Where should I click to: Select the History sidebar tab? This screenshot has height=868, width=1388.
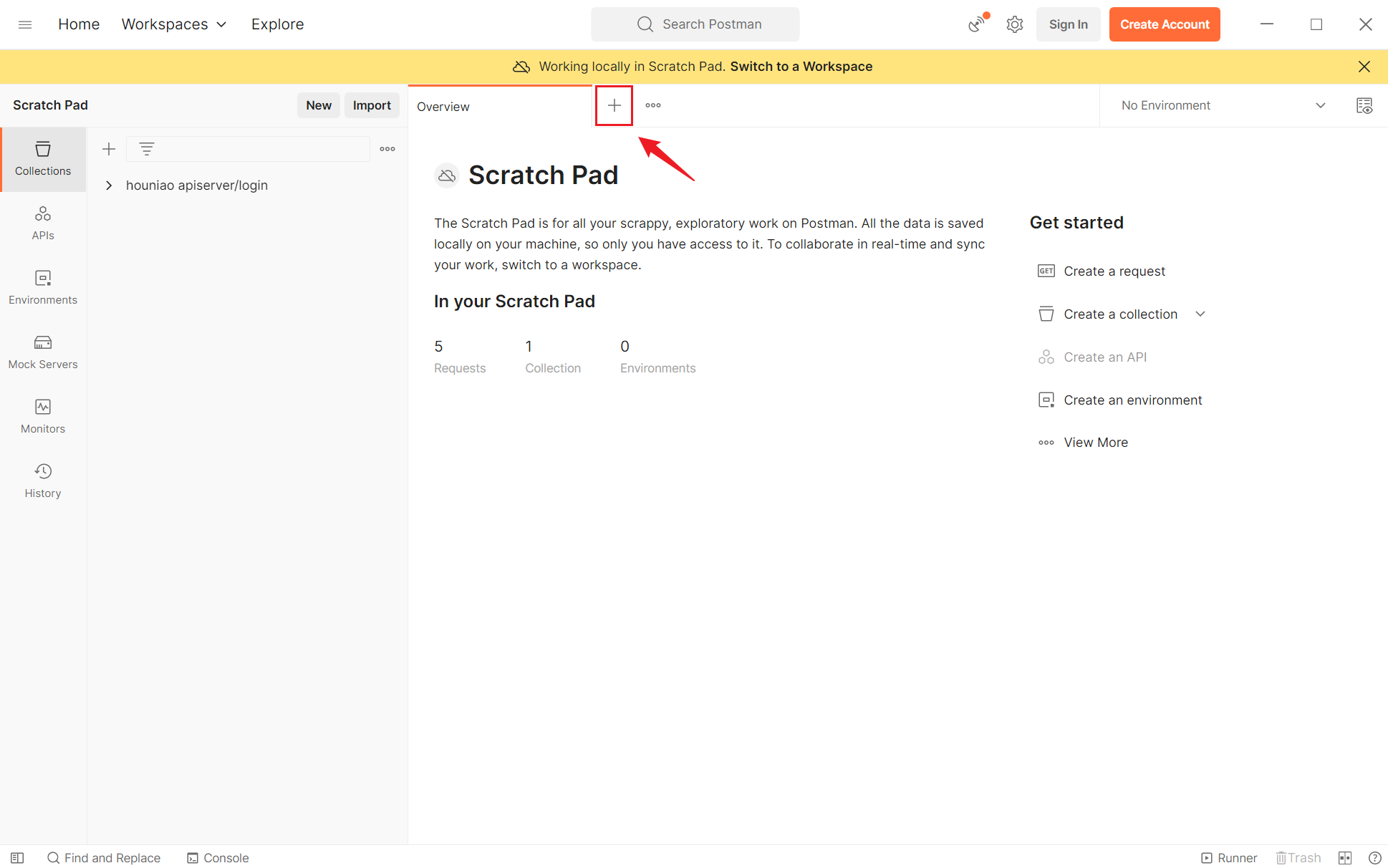(x=43, y=481)
